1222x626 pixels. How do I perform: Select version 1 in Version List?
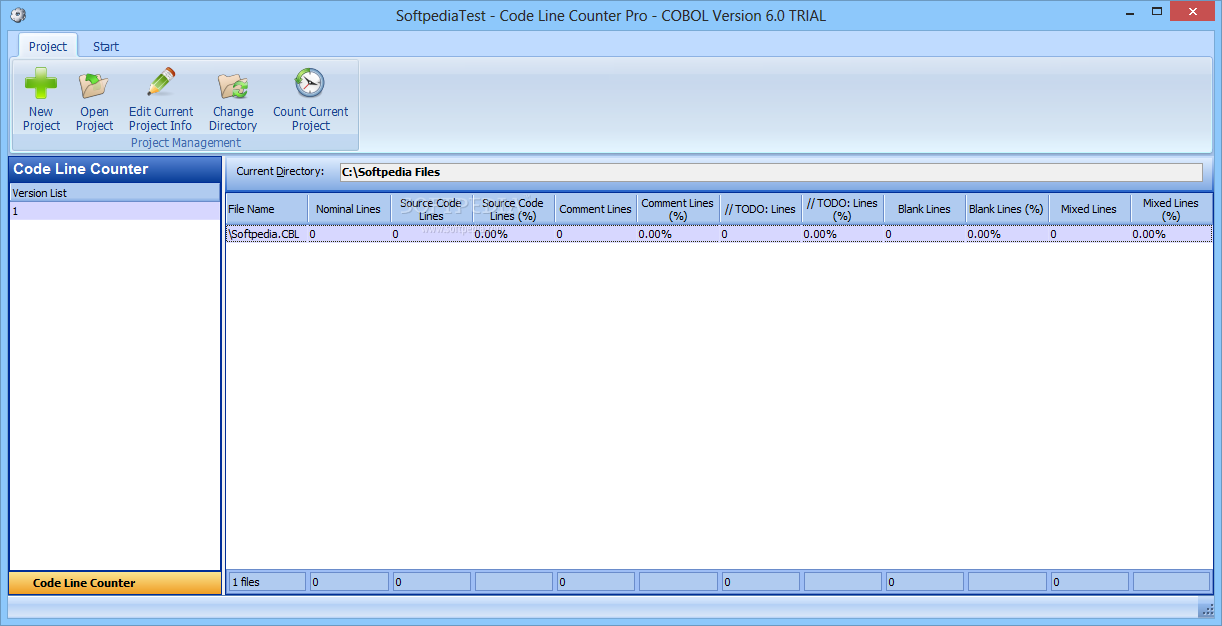click(x=115, y=211)
